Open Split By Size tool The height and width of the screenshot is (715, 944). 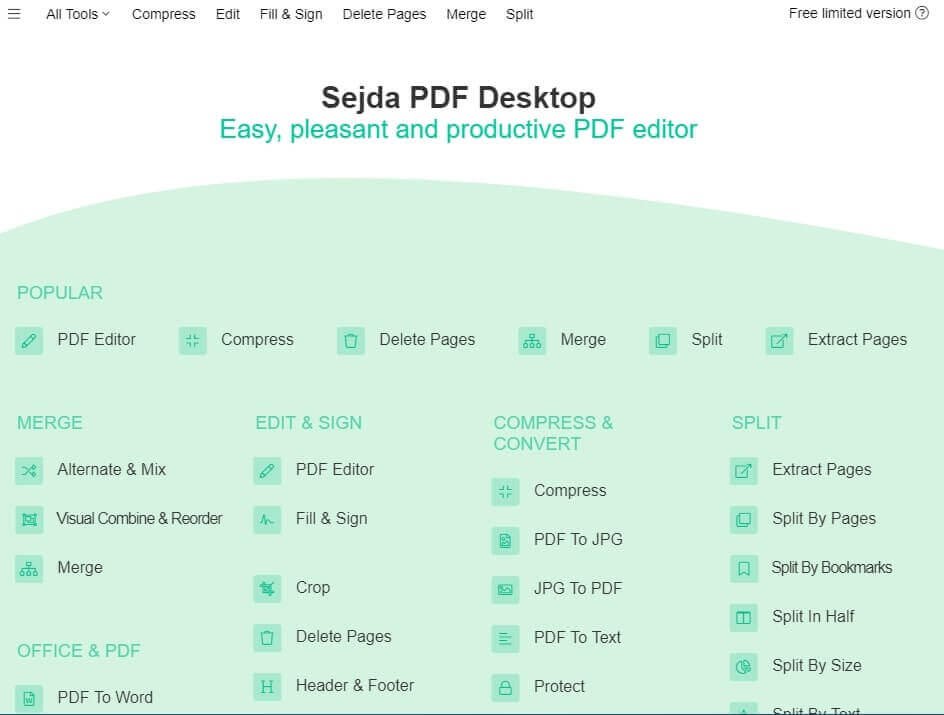click(816, 666)
